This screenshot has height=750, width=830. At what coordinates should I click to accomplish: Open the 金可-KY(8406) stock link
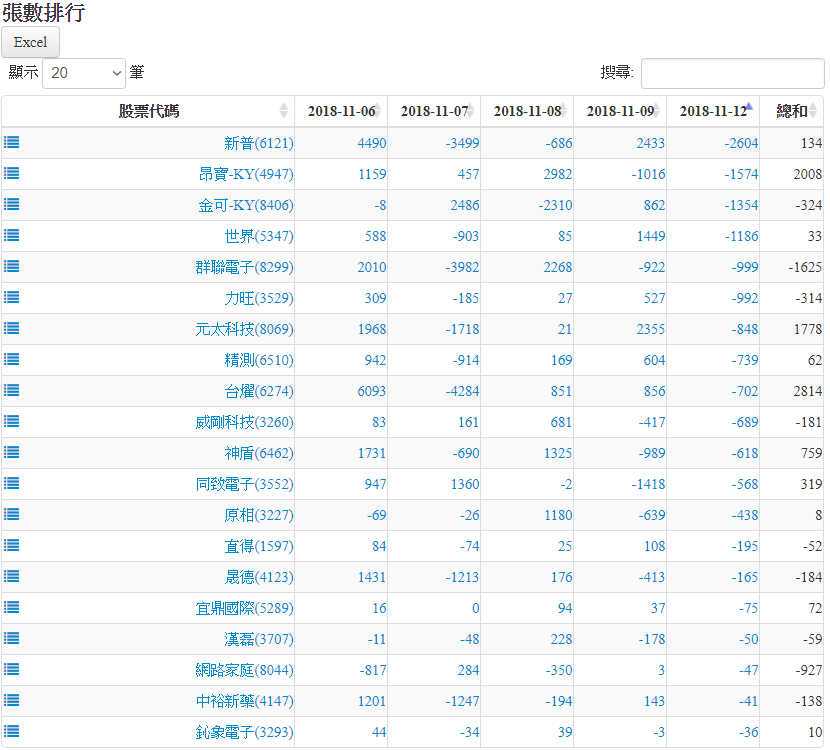[x=245, y=205]
